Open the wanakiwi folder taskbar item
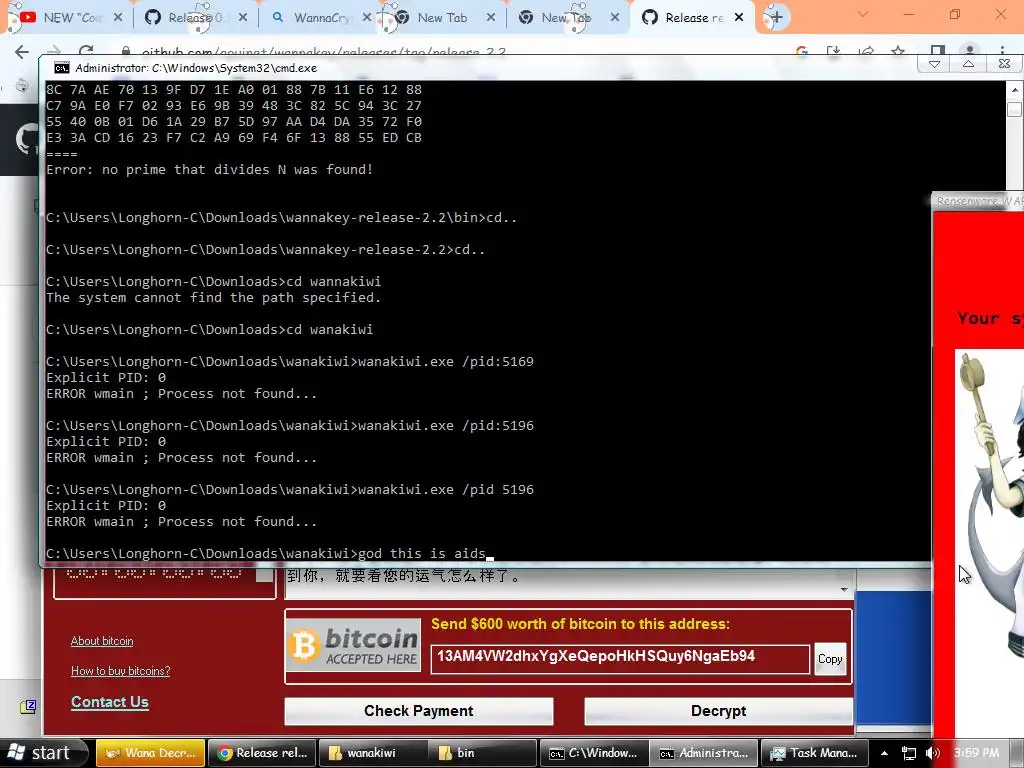Viewport: 1024px width, 768px height. point(372,753)
